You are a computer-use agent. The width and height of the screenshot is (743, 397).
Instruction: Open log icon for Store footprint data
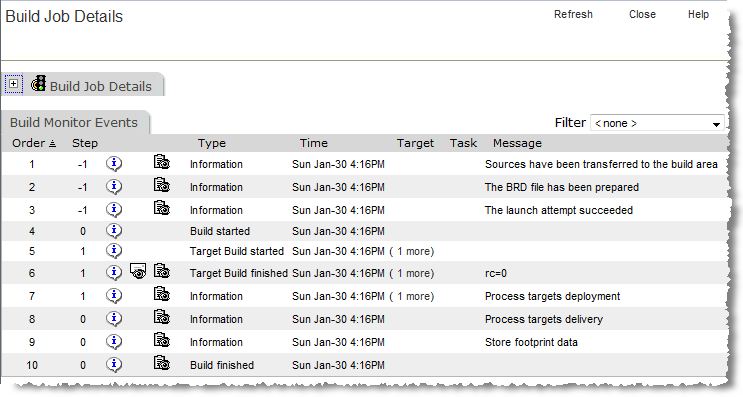[162, 340]
